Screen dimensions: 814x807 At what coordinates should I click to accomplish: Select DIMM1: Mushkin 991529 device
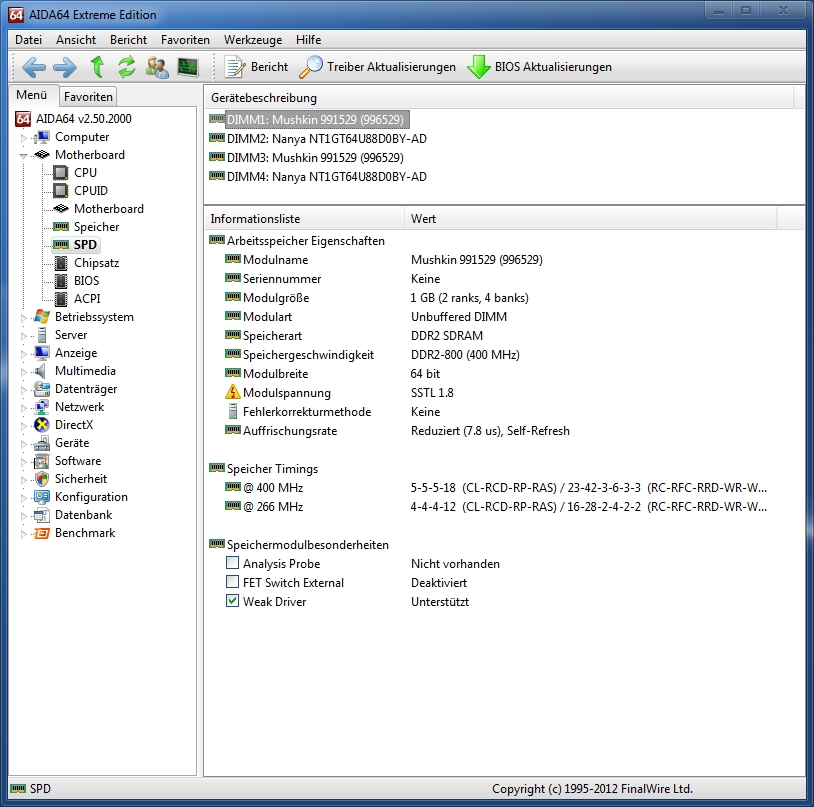coord(310,120)
